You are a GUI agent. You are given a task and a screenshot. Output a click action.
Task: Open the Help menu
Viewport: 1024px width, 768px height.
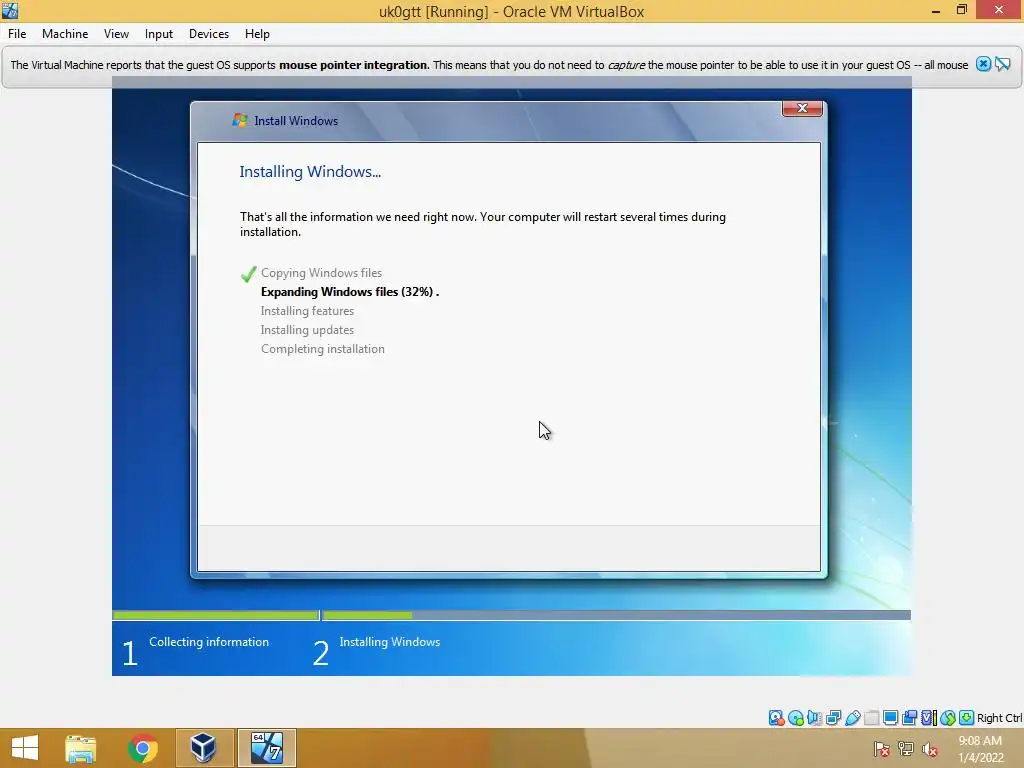257,34
